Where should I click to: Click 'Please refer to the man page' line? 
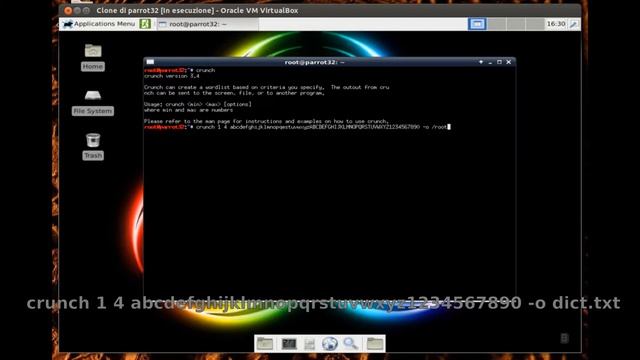click(266, 121)
